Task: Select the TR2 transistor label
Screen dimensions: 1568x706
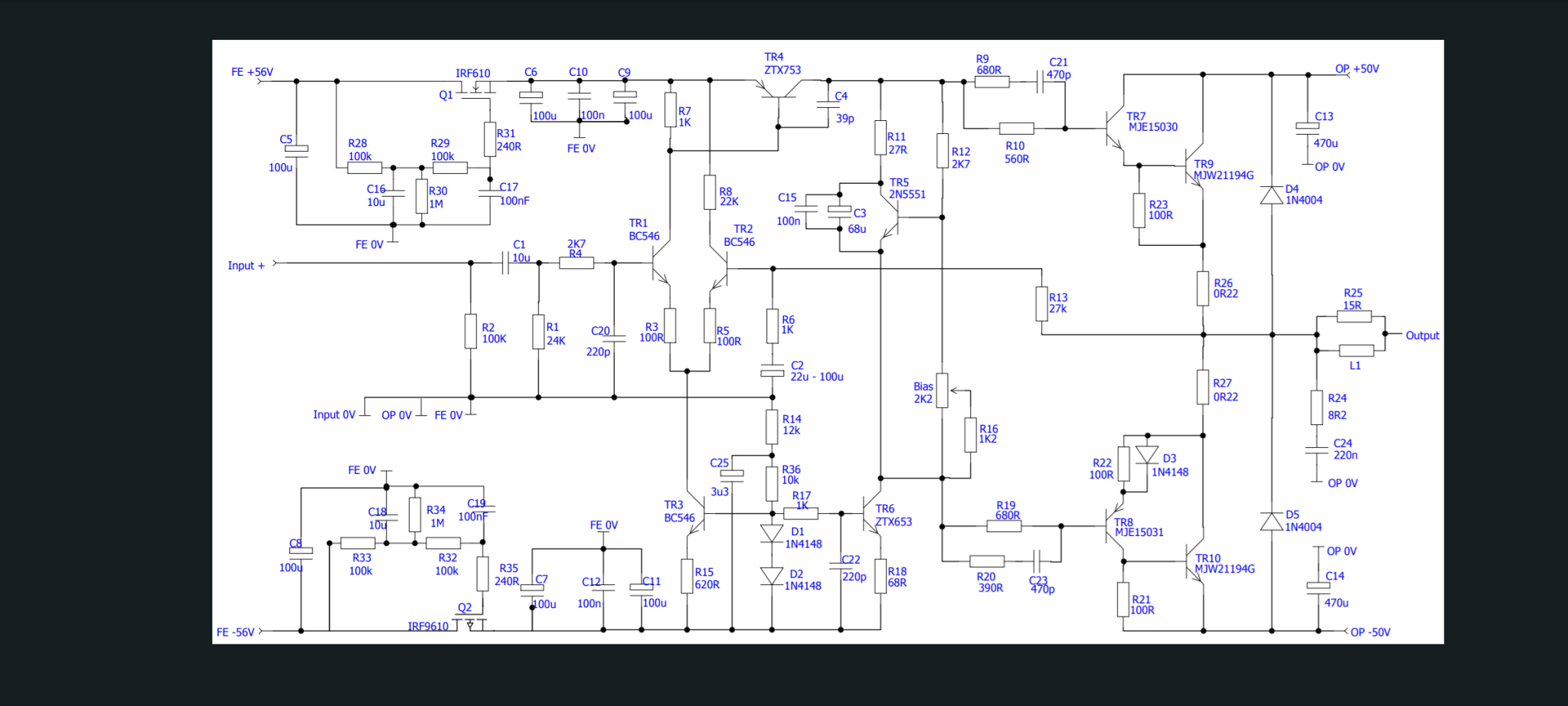Action: [x=743, y=229]
